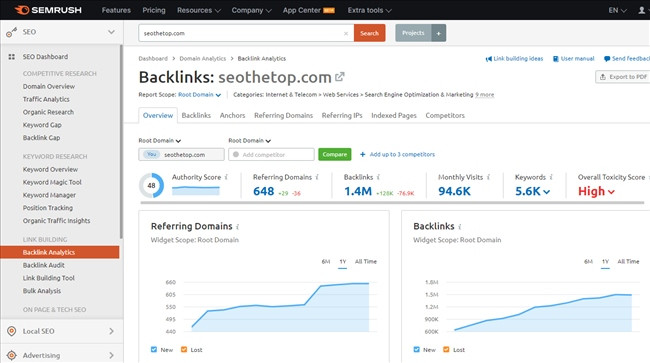
Task: Open Report Scope Root Domain dropdown
Action: click(199, 95)
